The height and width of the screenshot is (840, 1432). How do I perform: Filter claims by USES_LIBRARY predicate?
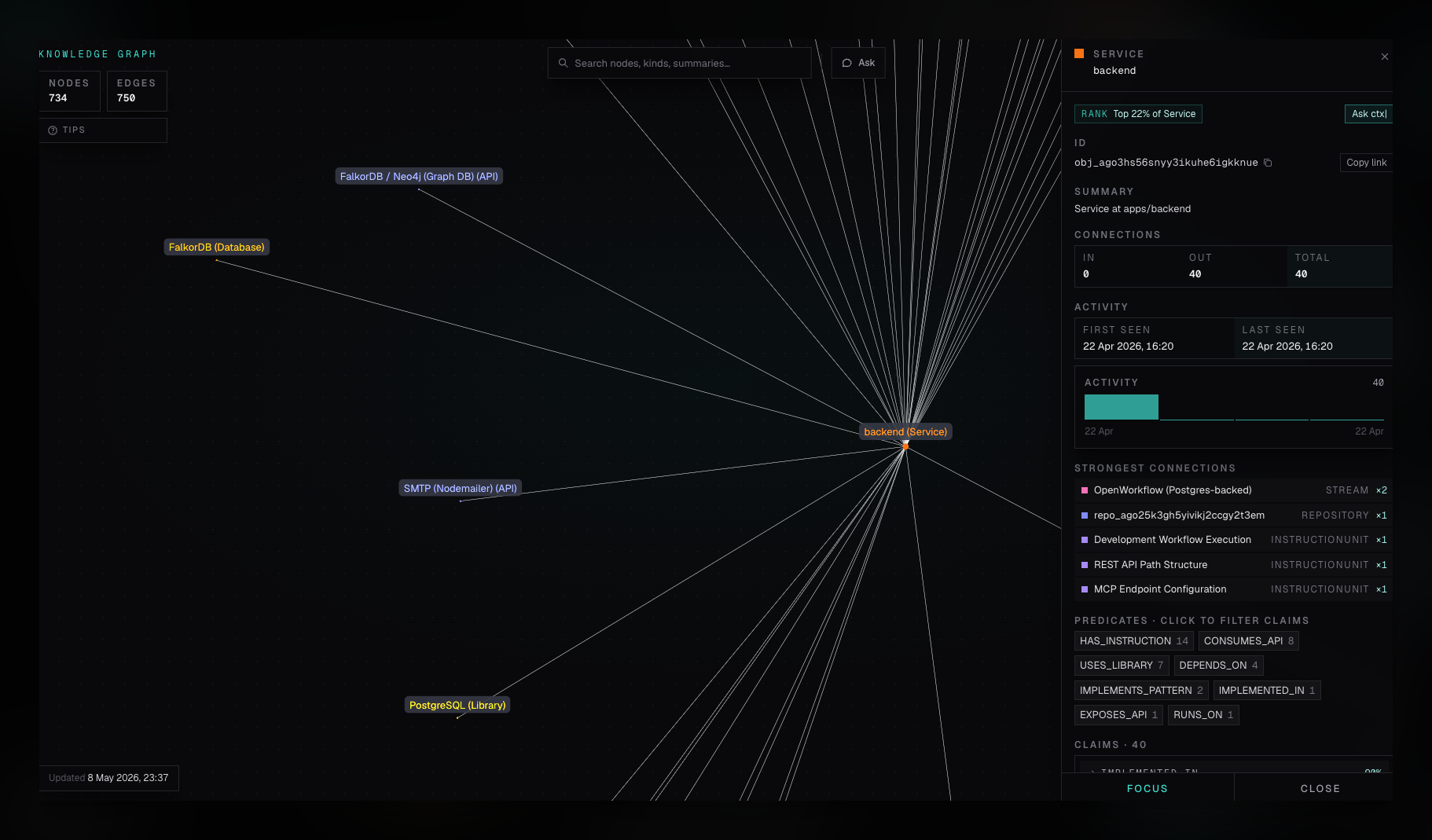click(1122, 666)
